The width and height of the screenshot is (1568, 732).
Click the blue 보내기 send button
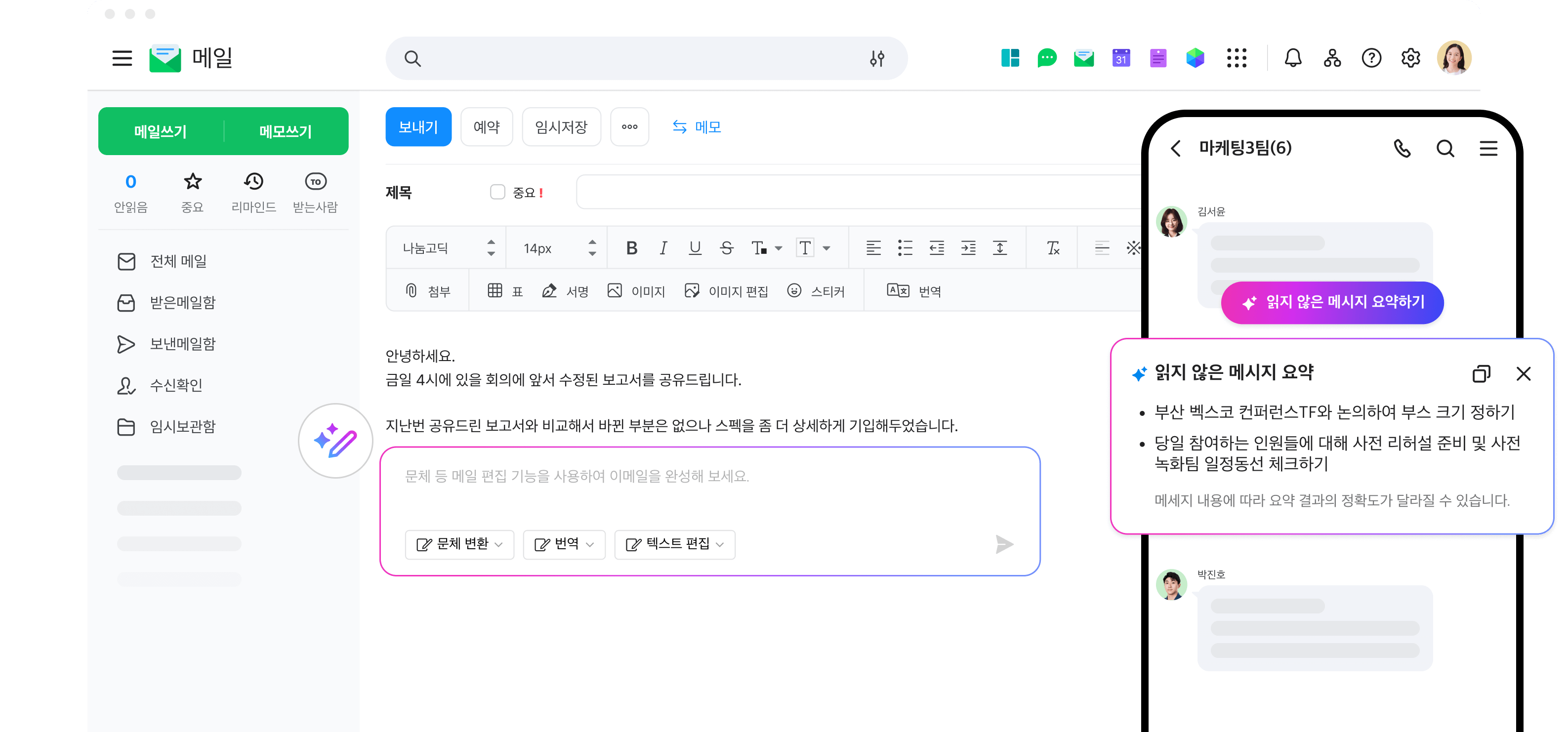(x=418, y=126)
